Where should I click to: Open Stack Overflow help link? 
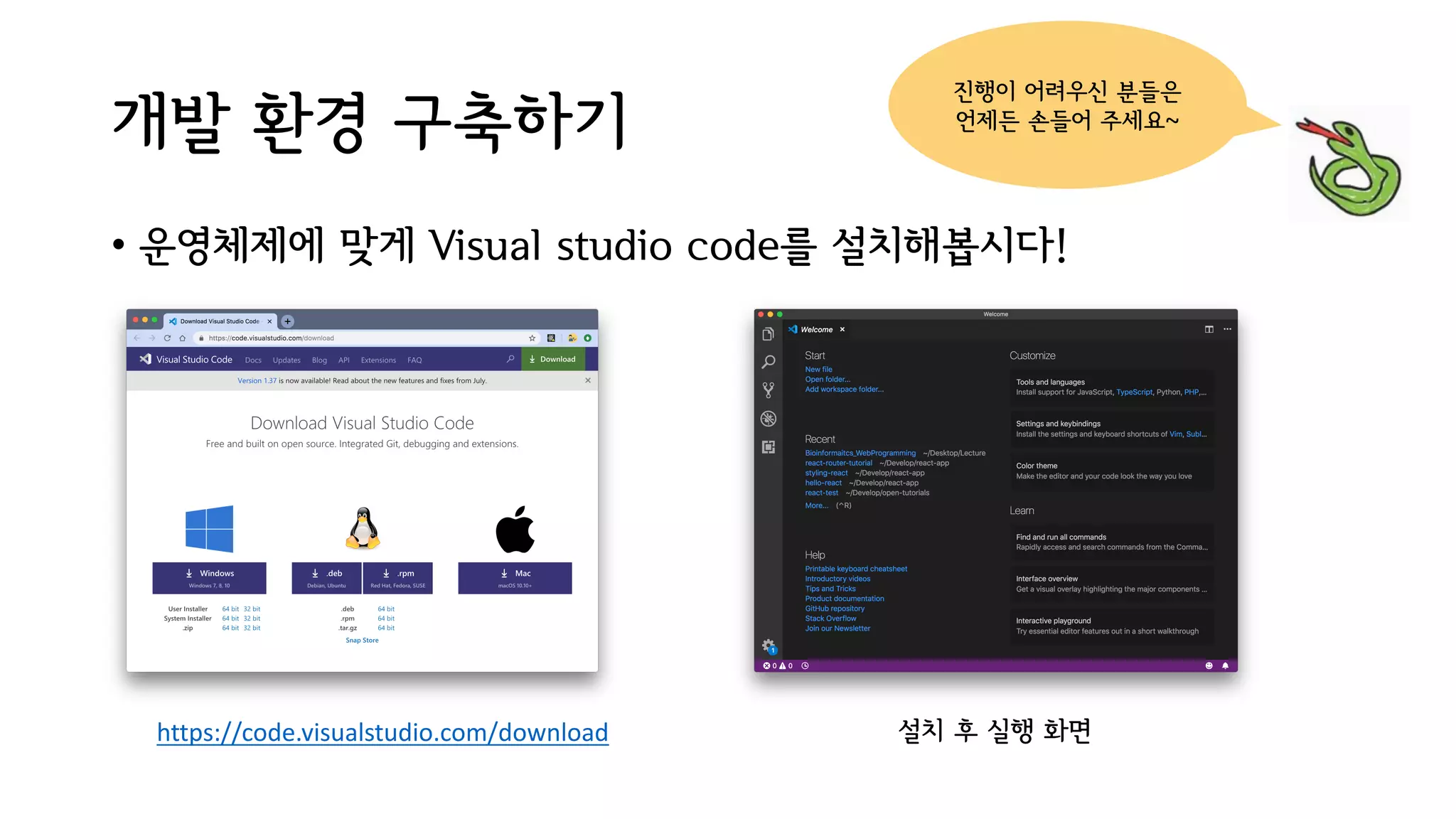click(830, 619)
